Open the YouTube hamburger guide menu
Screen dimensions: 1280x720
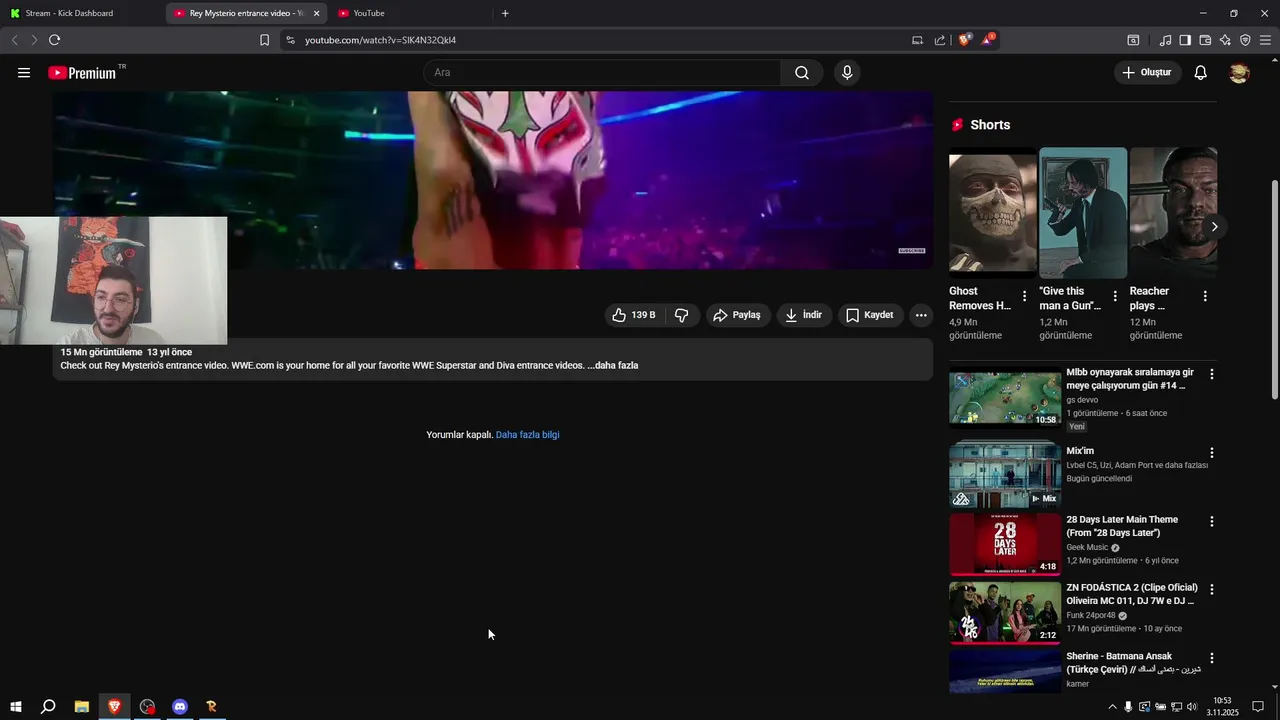click(x=24, y=73)
